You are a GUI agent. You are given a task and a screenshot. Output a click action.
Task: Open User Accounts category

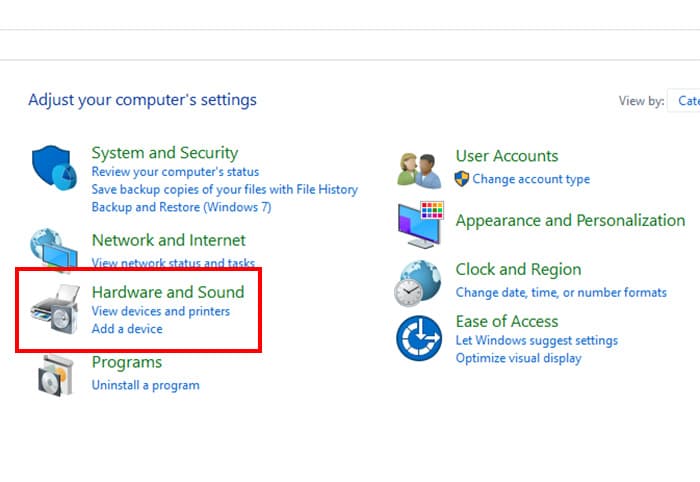coord(507,156)
